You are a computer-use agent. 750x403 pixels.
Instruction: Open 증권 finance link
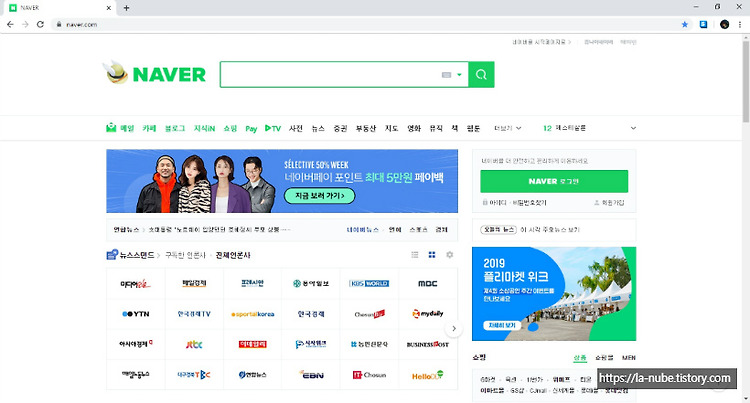tap(340, 128)
